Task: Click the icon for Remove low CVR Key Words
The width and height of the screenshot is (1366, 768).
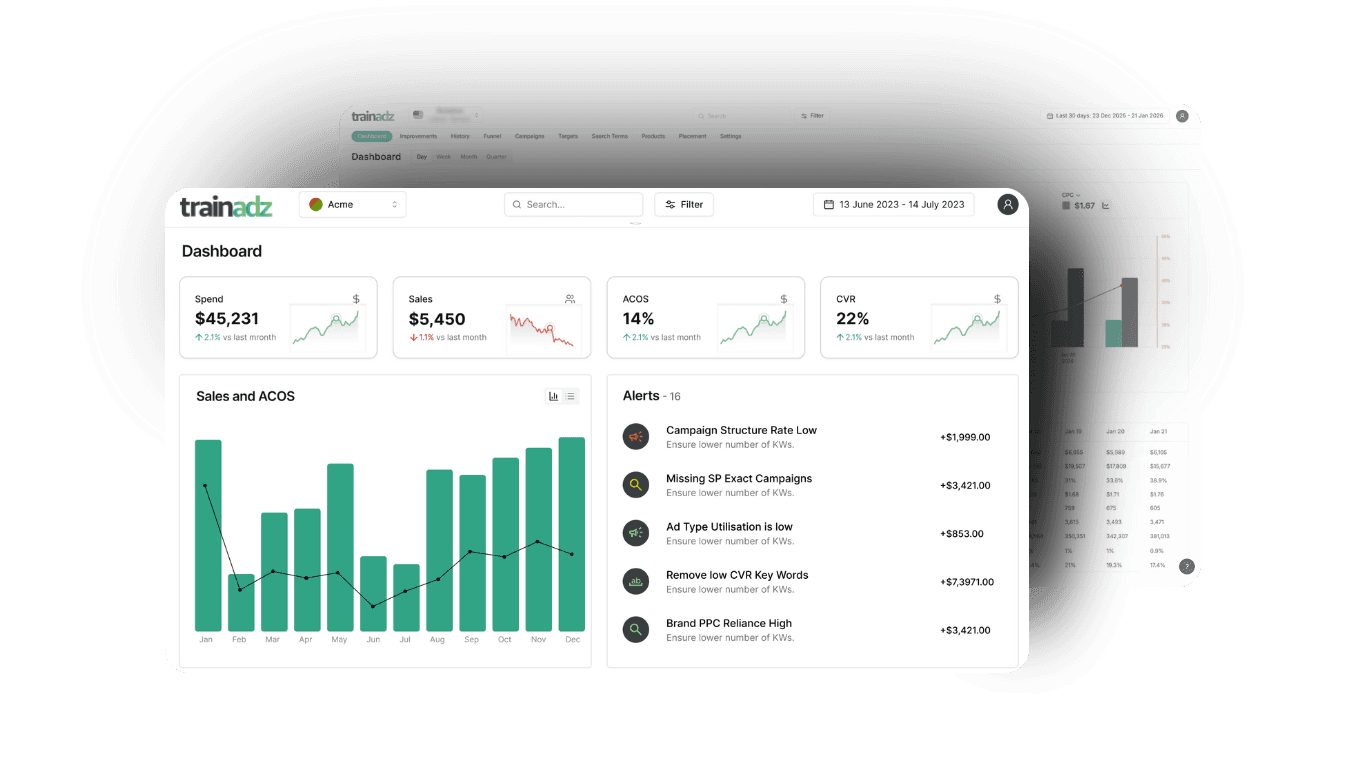Action: 635,581
